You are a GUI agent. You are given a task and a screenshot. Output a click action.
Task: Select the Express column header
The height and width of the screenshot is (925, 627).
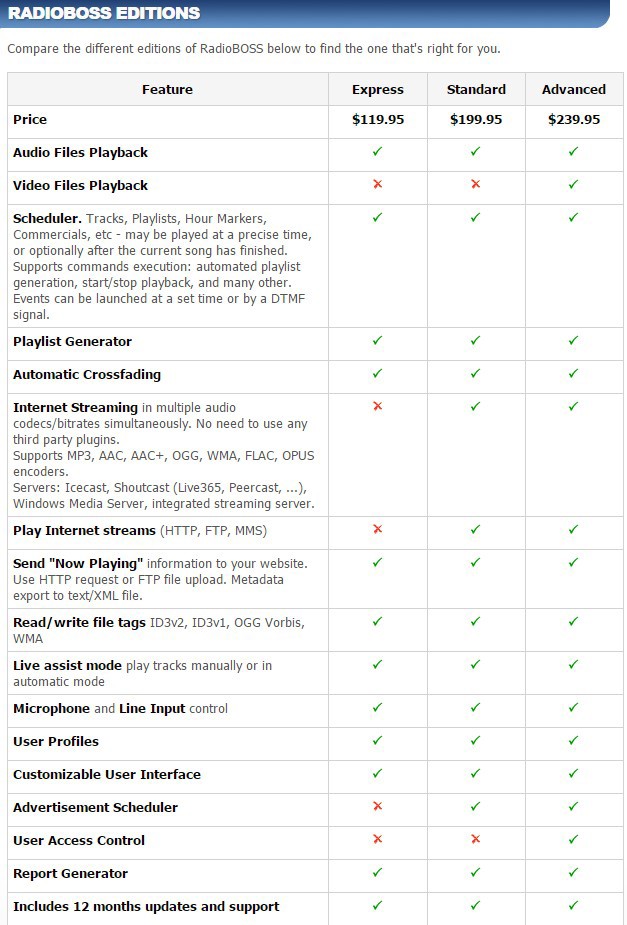point(377,90)
